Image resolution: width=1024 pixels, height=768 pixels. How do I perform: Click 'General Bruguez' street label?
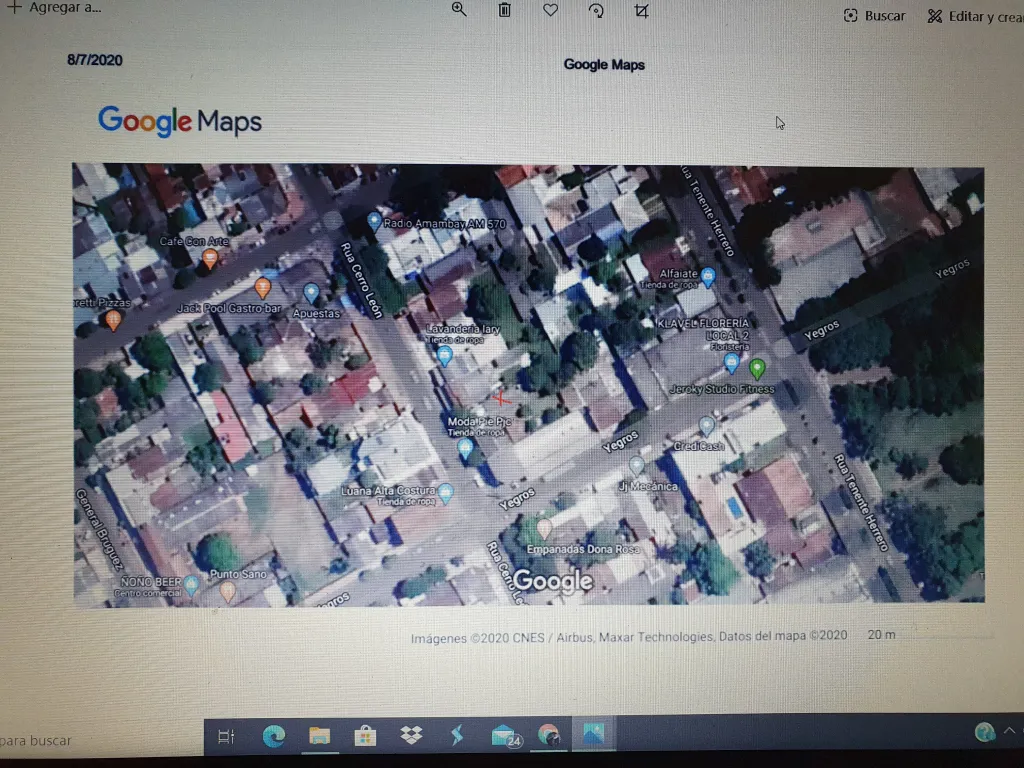pyautogui.click(x=99, y=528)
